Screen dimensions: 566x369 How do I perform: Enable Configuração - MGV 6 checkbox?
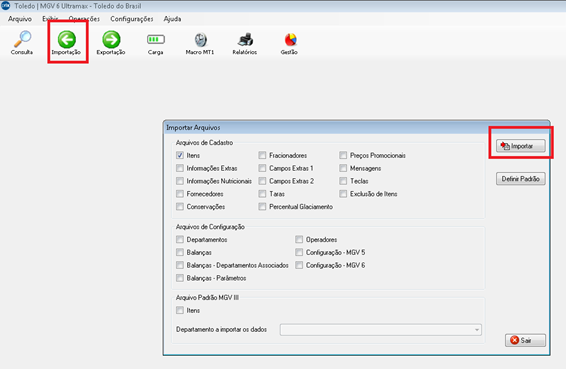click(299, 265)
